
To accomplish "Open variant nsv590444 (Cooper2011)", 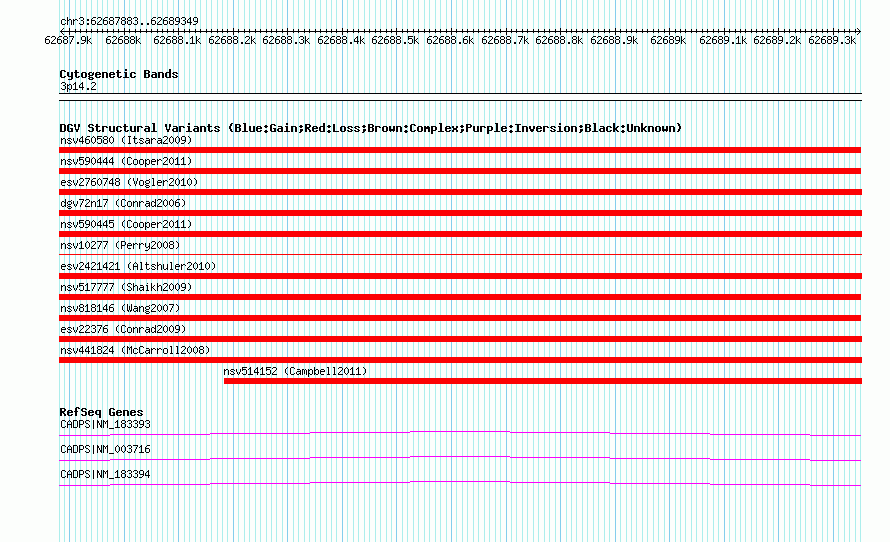I will pyautogui.click(x=126, y=161).
